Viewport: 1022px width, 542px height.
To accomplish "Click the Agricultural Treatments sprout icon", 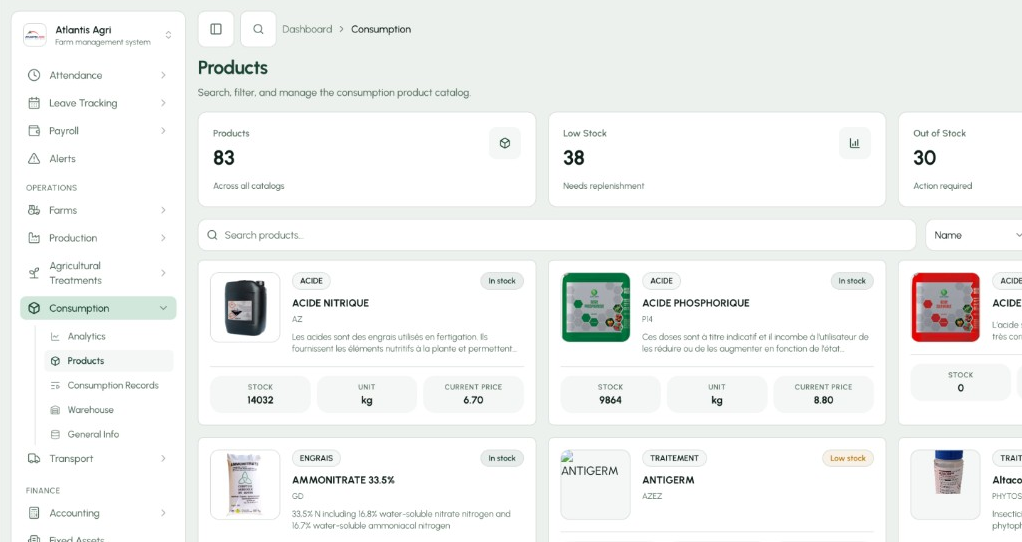I will [34, 273].
